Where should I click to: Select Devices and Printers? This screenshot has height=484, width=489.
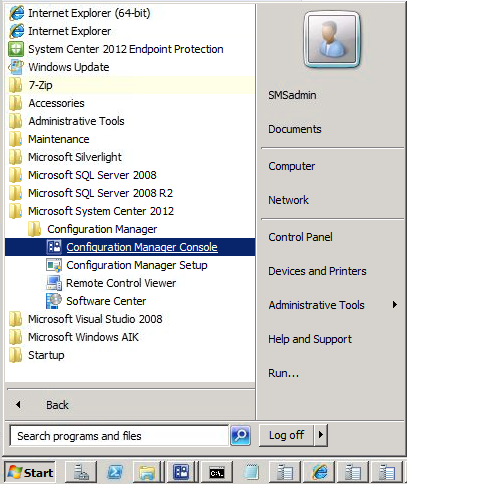pyautogui.click(x=317, y=271)
